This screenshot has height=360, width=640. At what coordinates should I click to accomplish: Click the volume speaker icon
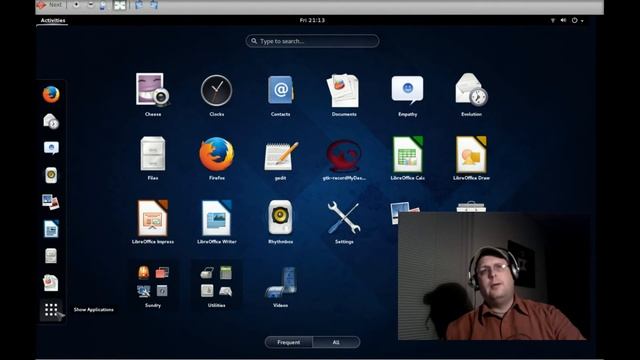click(563, 20)
